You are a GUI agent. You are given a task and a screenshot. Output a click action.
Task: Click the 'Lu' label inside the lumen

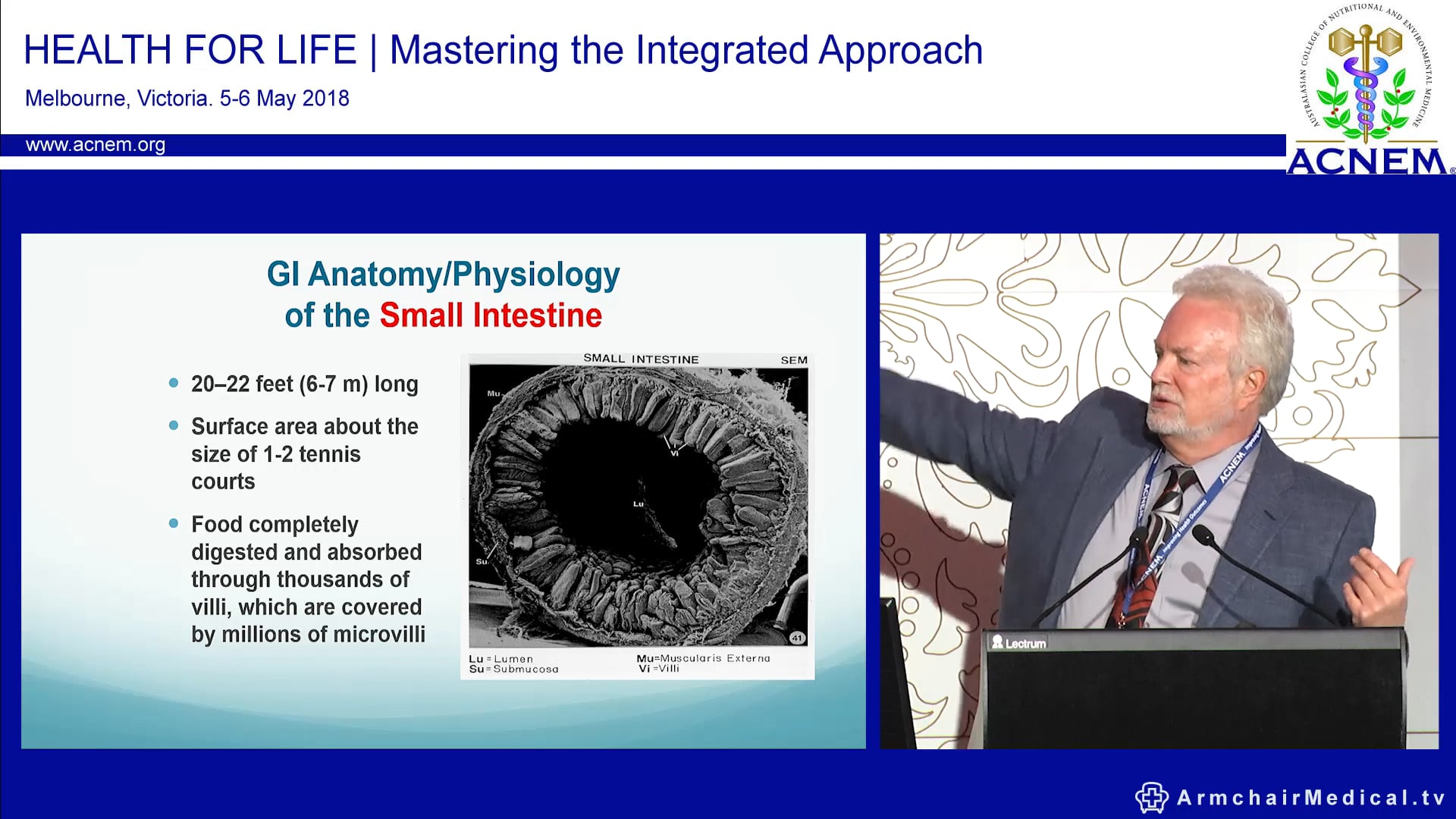(x=638, y=504)
